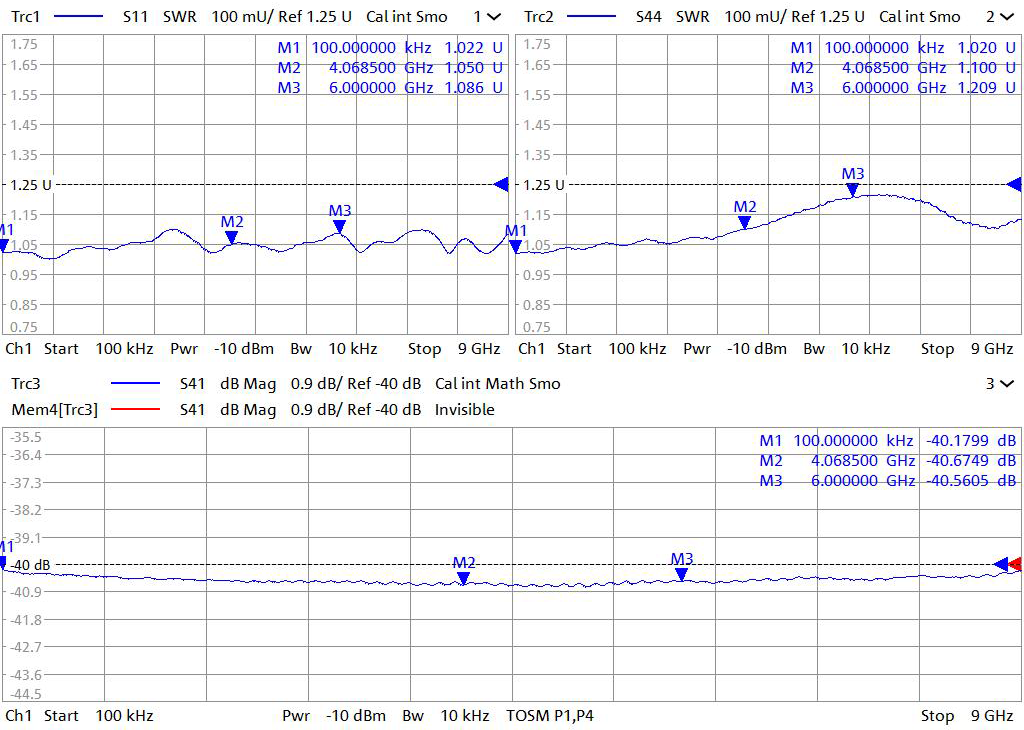Select marker M2 on the S41 trace
This screenshot has height=730, width=1024.
[463, 577]
